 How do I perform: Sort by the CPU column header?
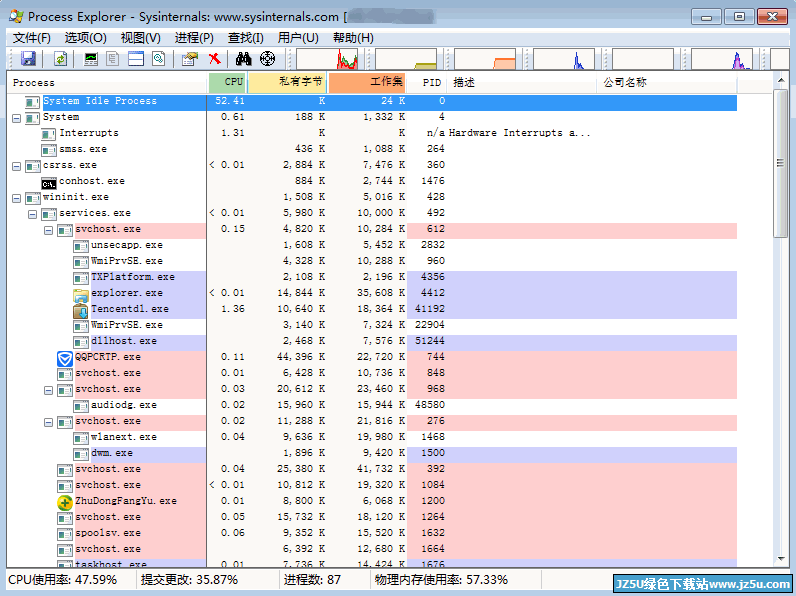click(x=227, y=83)
